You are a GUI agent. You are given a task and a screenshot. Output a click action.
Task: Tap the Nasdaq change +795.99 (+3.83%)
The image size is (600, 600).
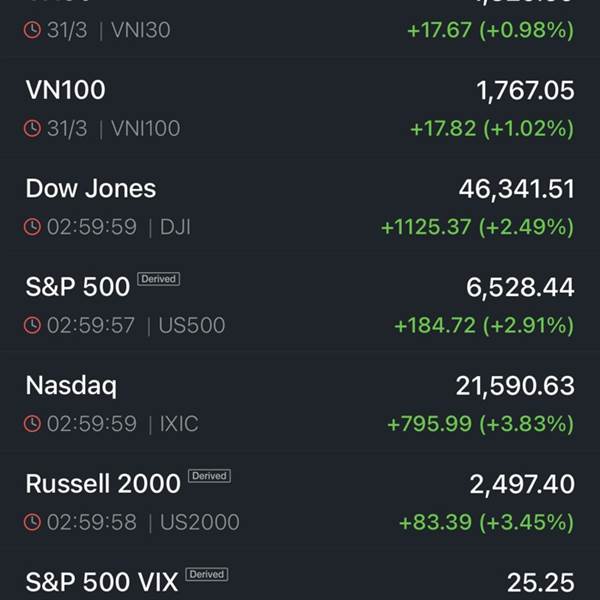tap(481, 424)
